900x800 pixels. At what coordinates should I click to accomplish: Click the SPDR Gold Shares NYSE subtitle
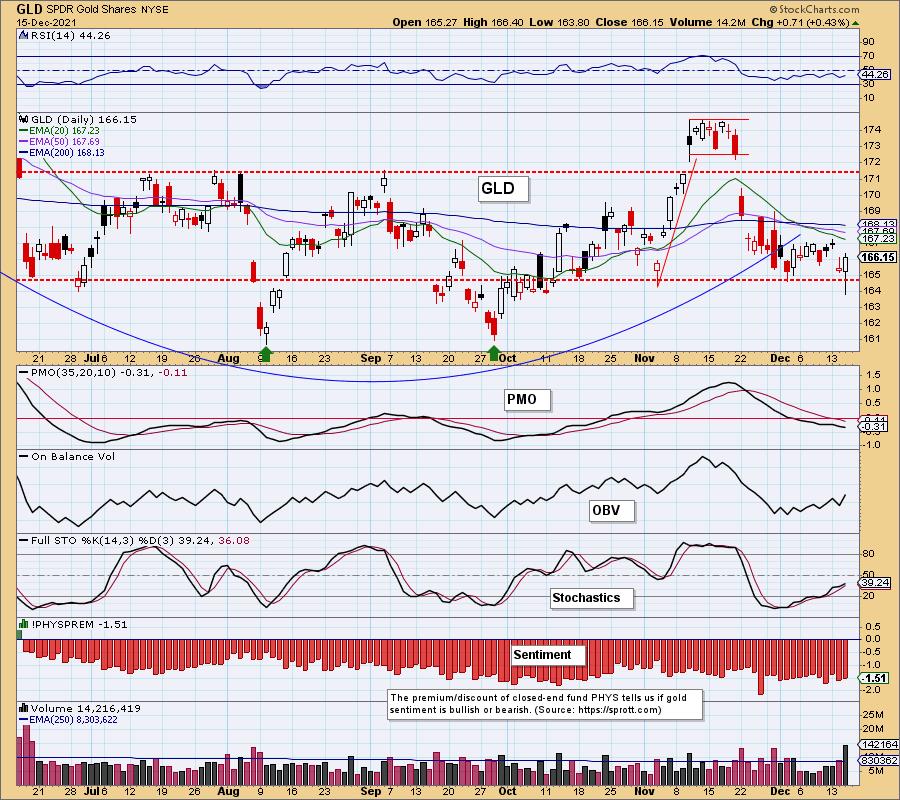point(107,10)
